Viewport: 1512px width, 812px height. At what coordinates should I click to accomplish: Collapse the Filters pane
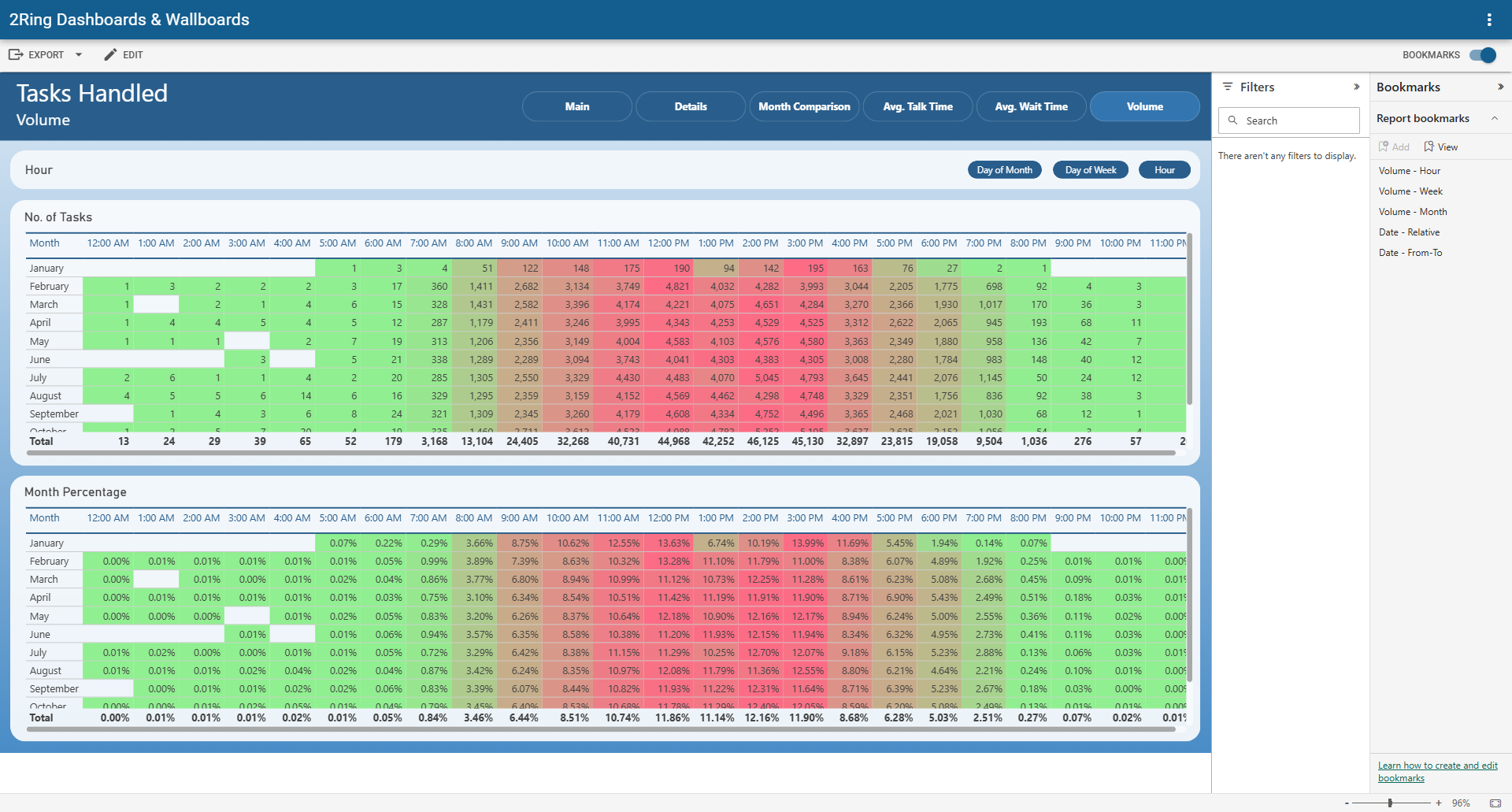point(1357,87)
